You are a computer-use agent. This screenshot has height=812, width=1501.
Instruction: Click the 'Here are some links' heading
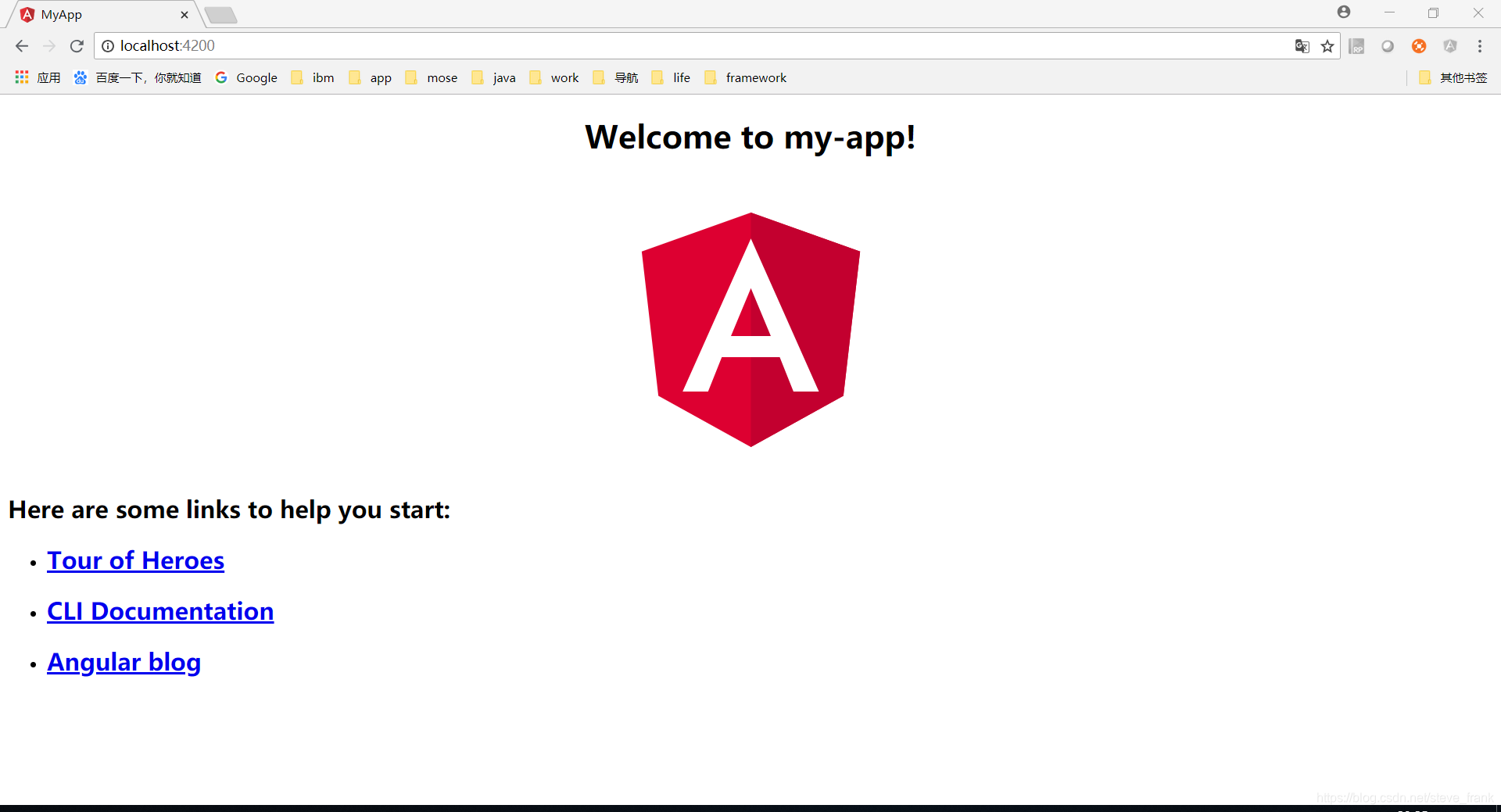pos(230,510)
